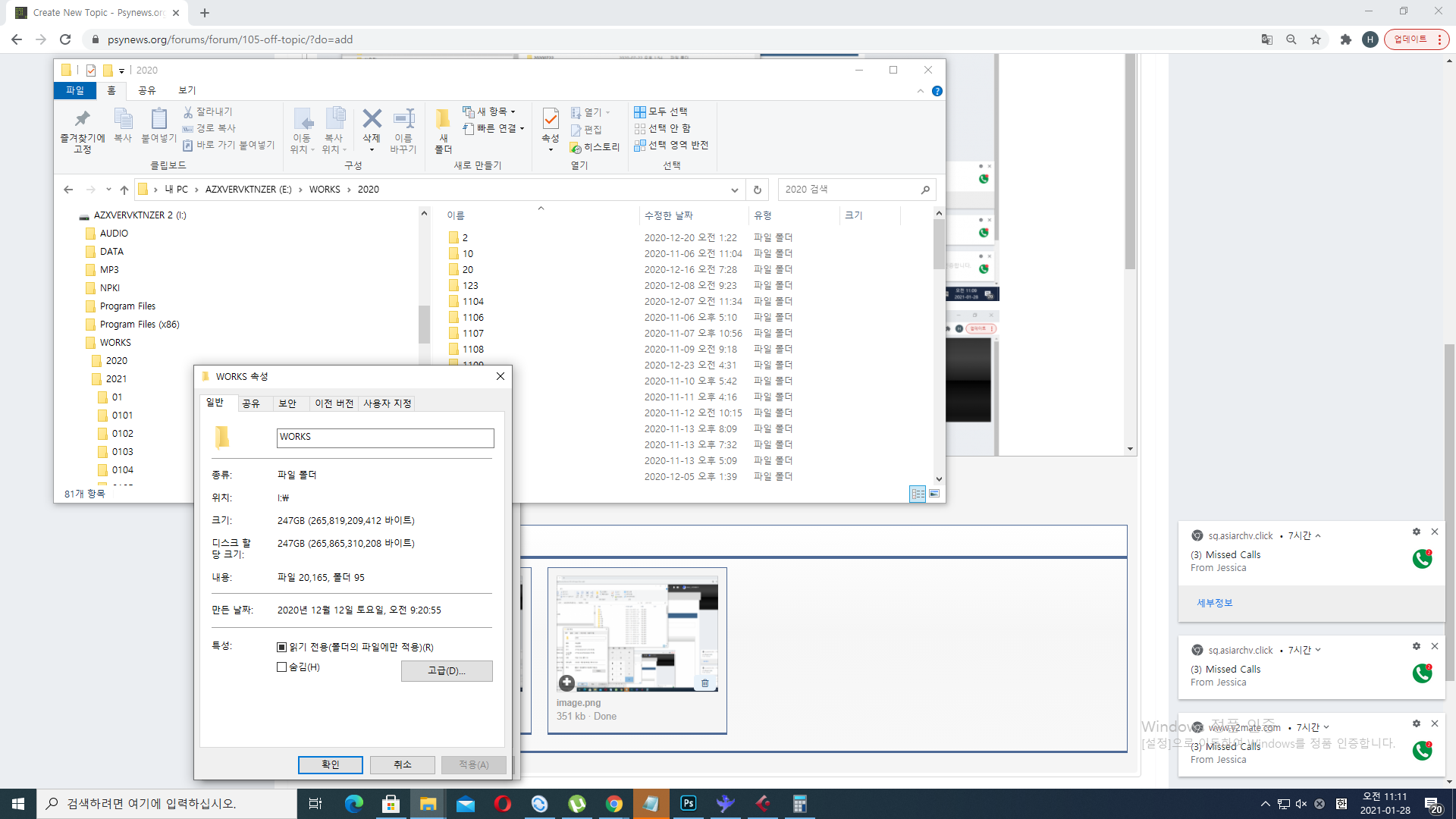
Task: Click the WORKS folder name field
Action: coord(384,437)
